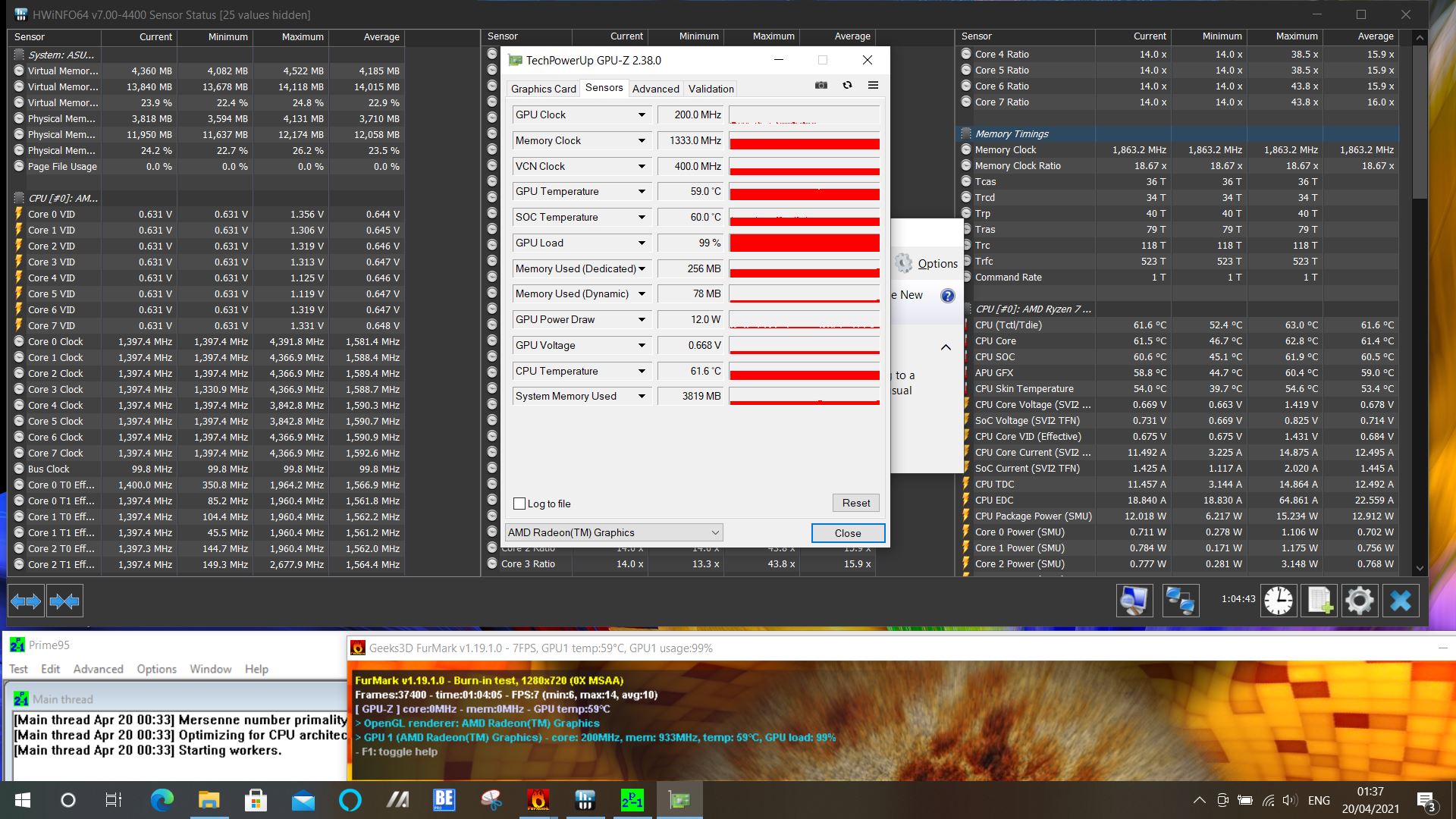
Task: Click Windows Start button
Action: click(x=22, y=800)
